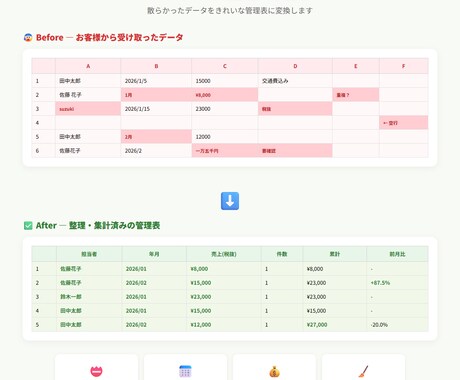Select column A header in Before table
Image resolution: width=460 pixels, height=380 pixels.
click(88, 66)
